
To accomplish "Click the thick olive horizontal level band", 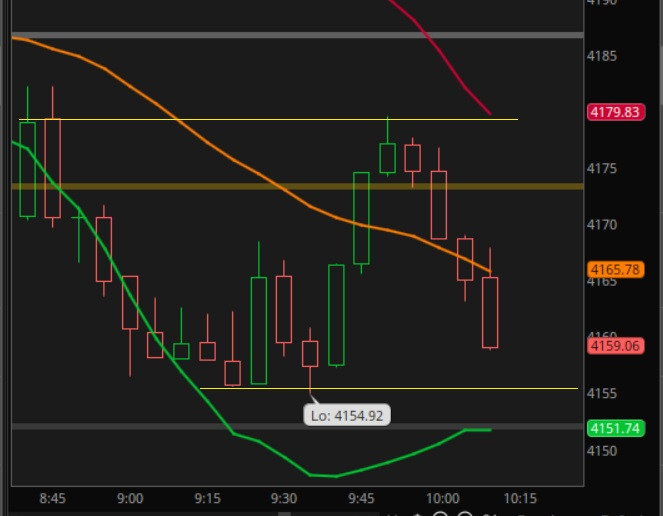I will (298, 186).
